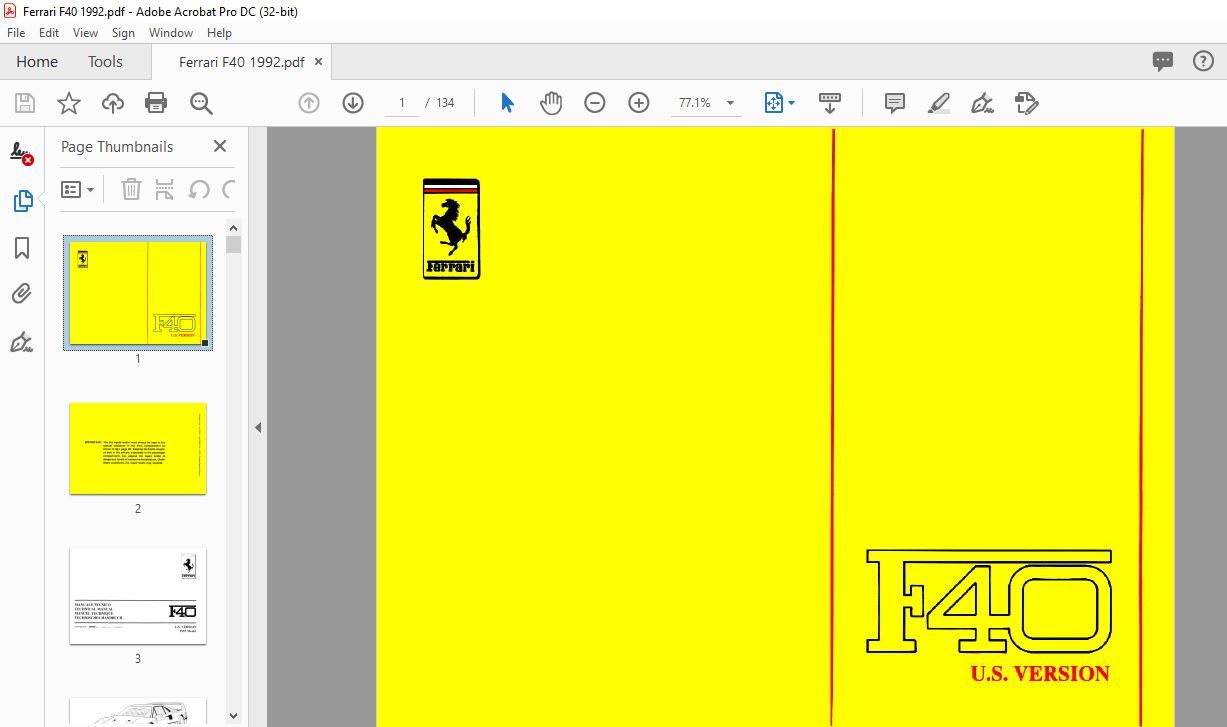This screenshot has height=727, width=1227.
Task: Open the Attachments paperclip panel
Action: click(22, 294)
